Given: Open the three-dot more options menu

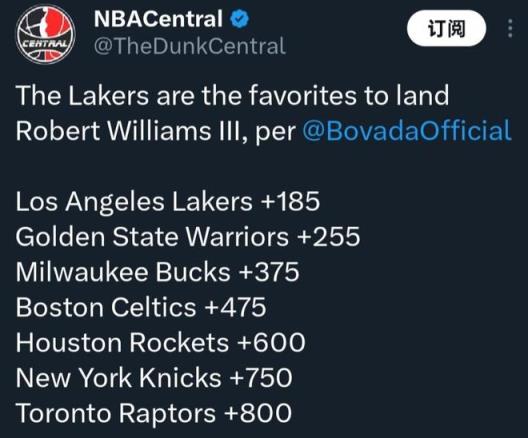Looking at the screenshot, I should click(510, 28).
